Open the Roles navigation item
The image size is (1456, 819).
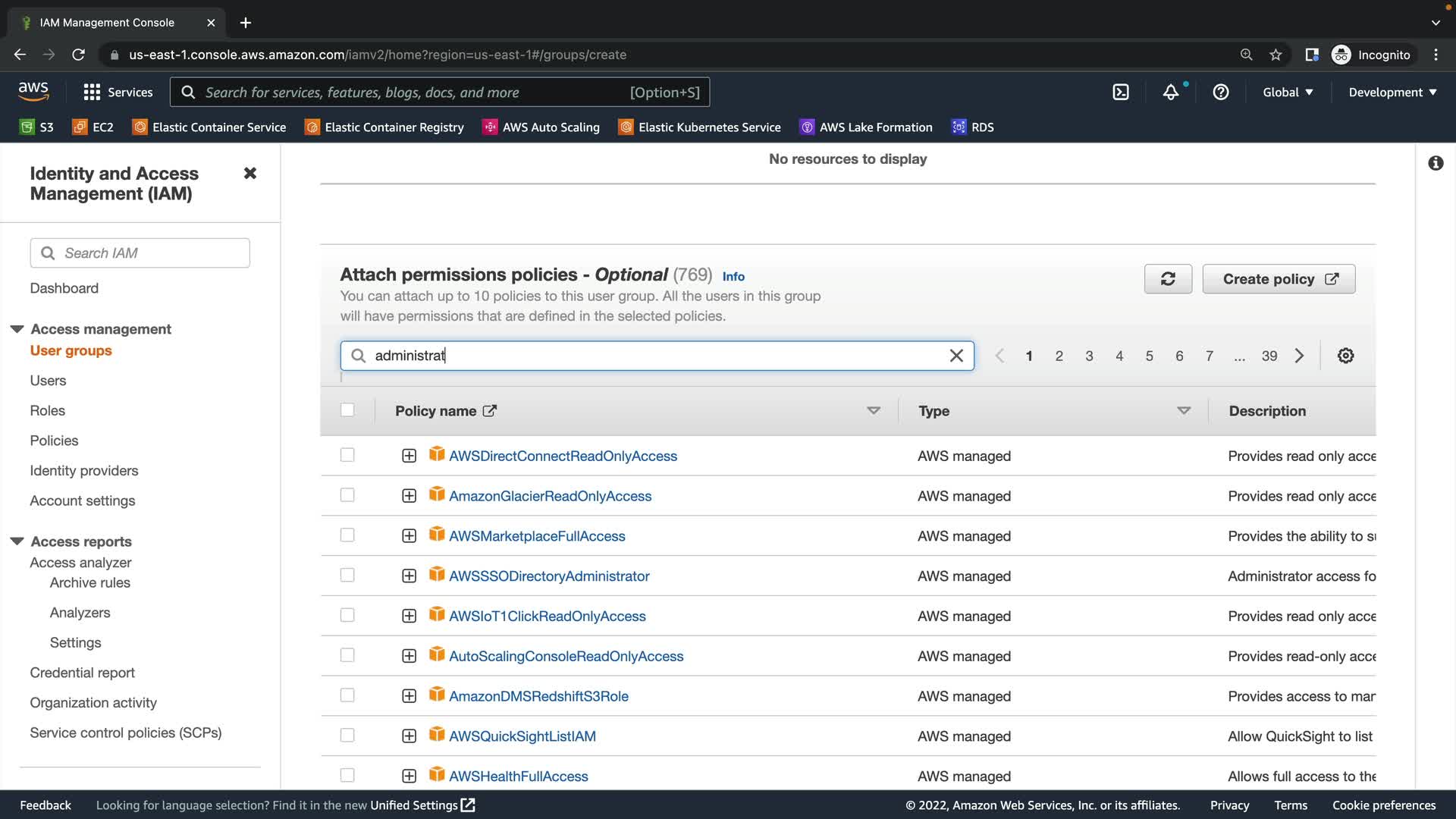point(47,410)
